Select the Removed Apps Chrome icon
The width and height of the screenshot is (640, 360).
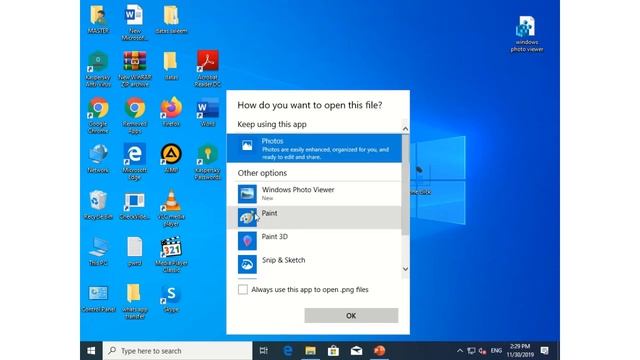point(135,116)
